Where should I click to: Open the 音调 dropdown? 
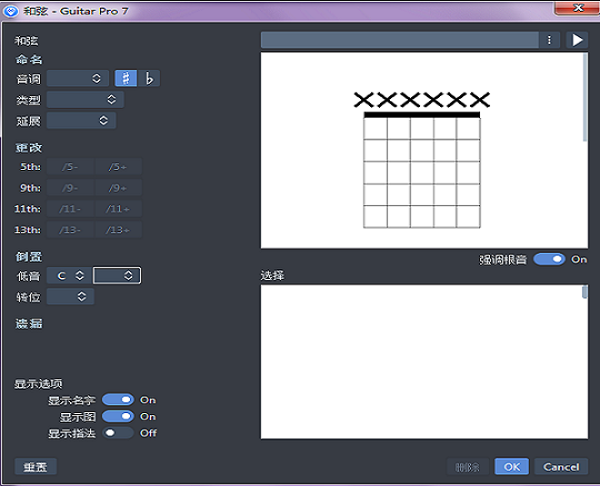coord(78,78)
